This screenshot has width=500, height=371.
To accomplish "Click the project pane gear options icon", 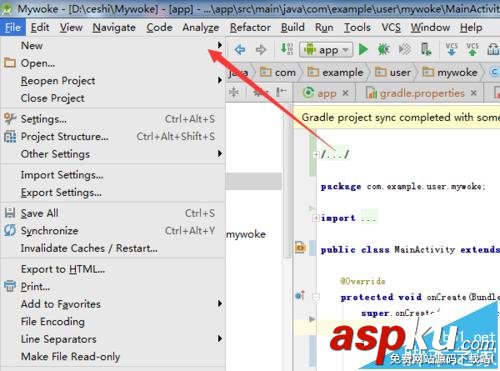I will (x=259, y=92).
